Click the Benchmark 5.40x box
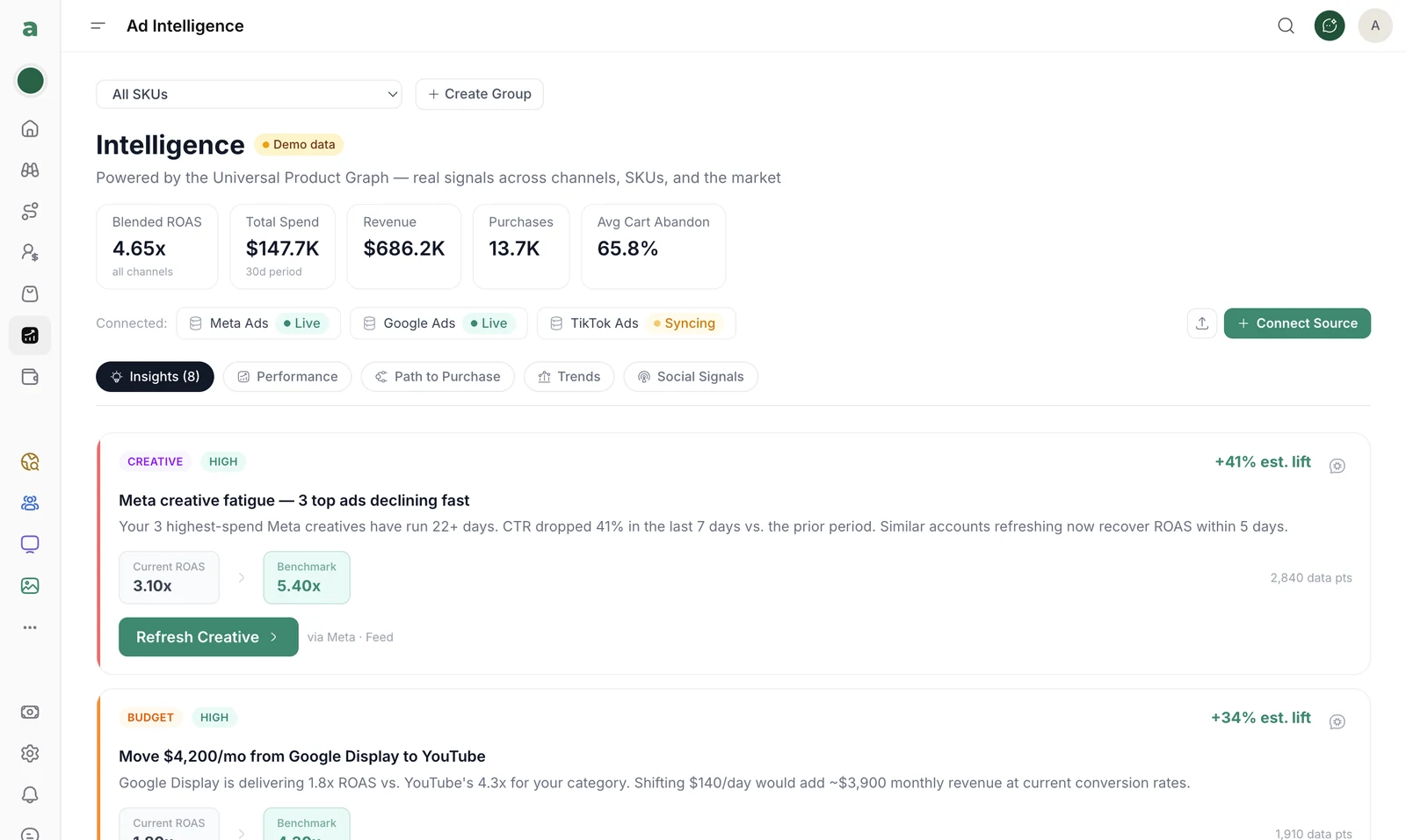 point(307,577)
